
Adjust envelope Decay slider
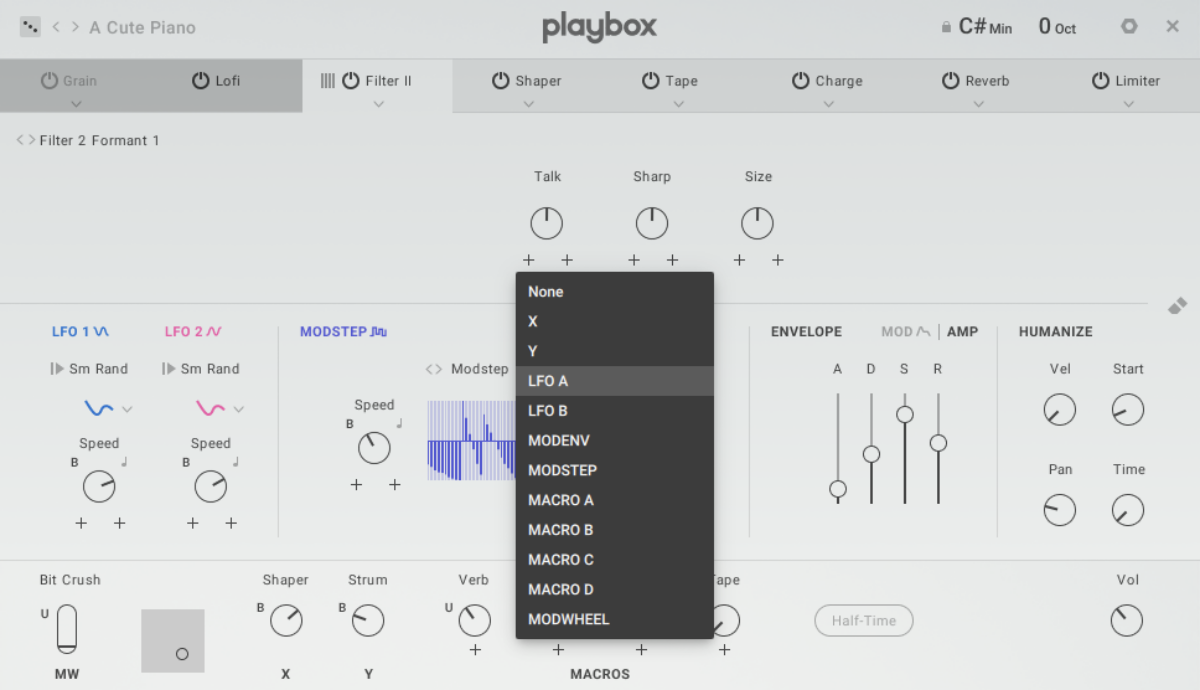[871, 448]
